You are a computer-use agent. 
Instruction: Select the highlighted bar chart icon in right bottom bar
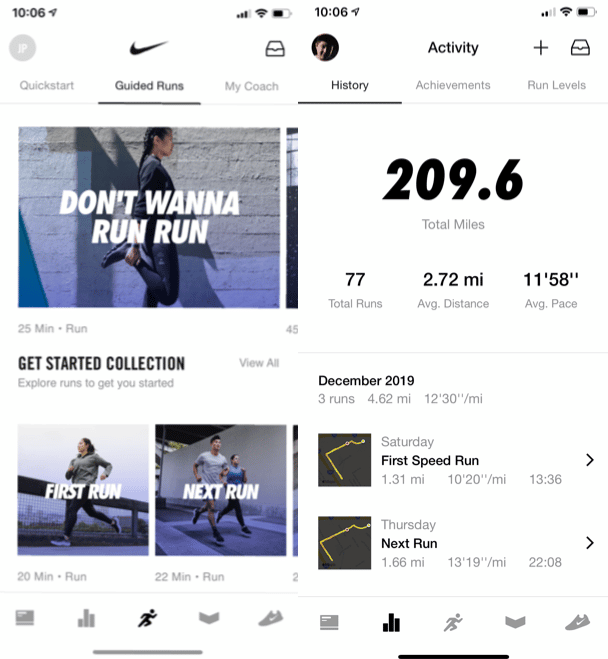tap(391, 622)
